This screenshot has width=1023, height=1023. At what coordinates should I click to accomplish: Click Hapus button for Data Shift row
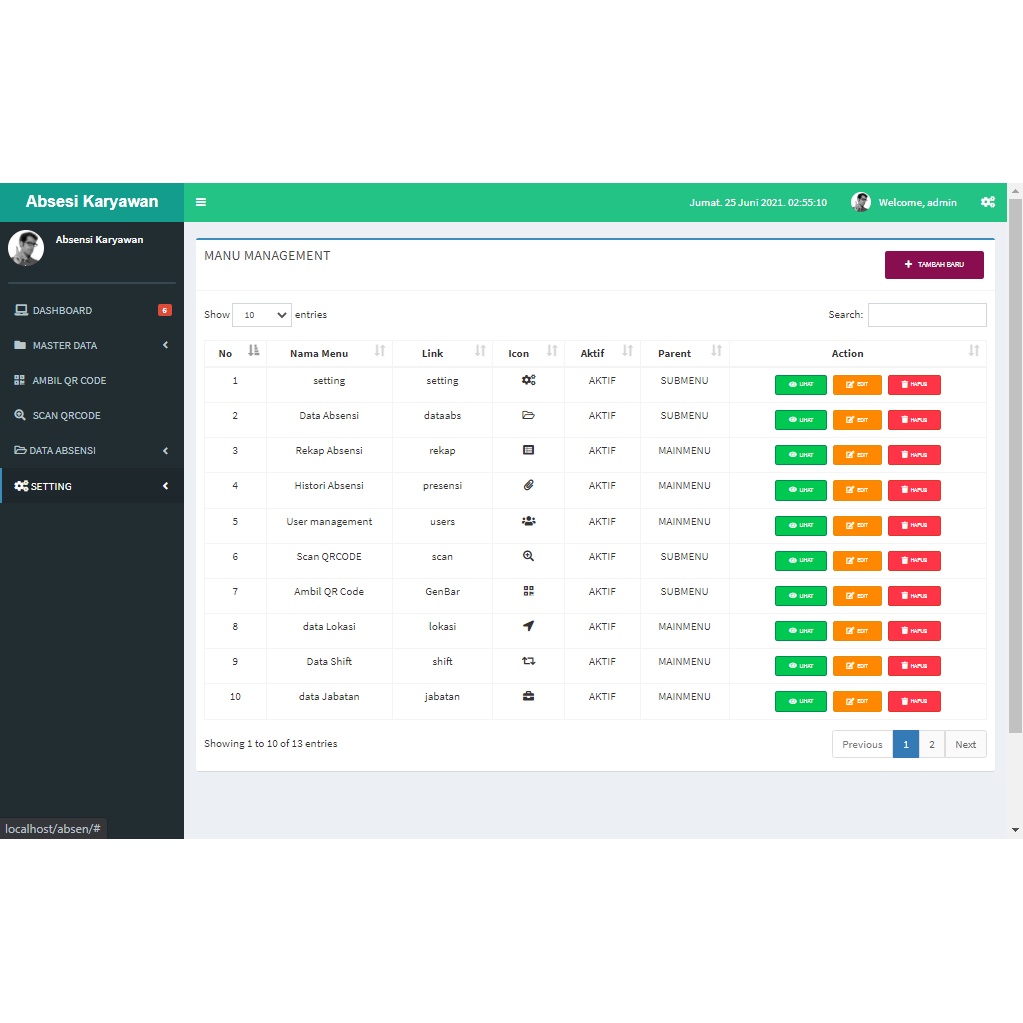tap(914, 666)
